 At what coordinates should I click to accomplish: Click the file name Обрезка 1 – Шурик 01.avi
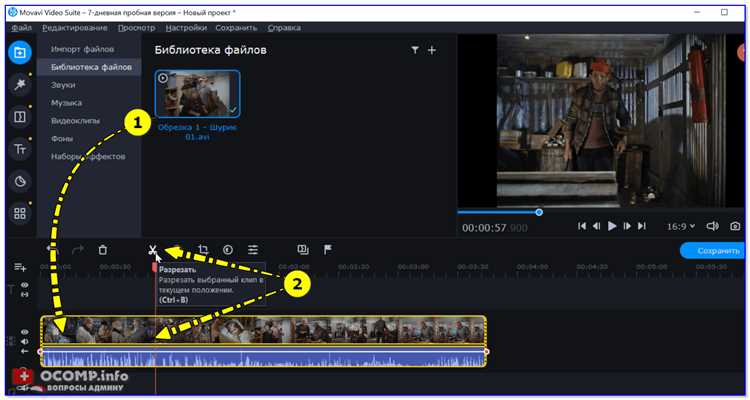[x=197, y=132]
